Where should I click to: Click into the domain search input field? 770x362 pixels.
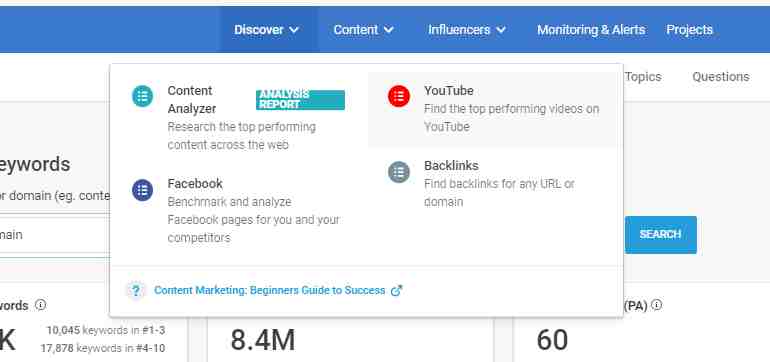55,235
